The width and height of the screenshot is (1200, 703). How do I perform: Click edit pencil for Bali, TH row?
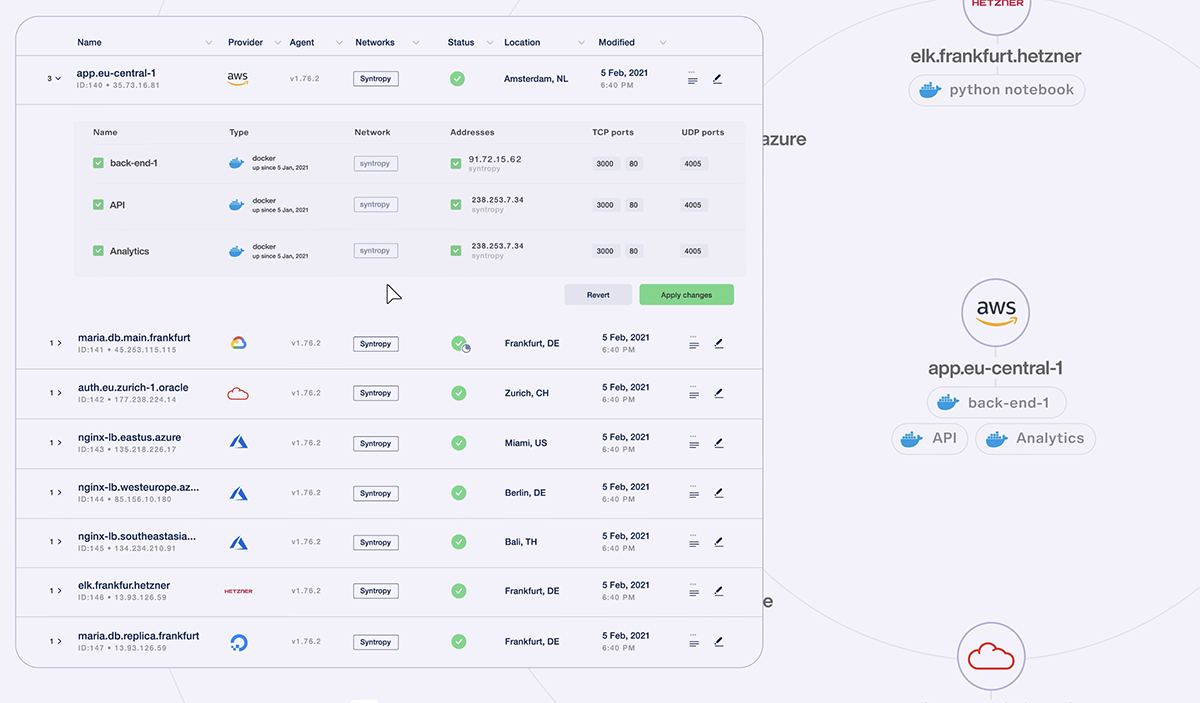click(718, 542)
